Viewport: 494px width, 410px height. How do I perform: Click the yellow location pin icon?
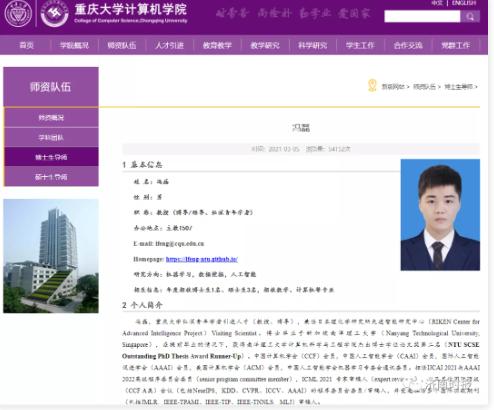[x=372, y=85]
